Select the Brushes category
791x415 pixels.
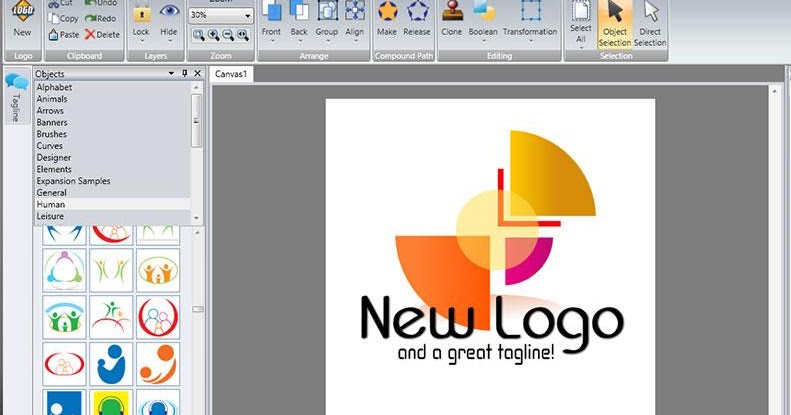click(x=112, y=134)
